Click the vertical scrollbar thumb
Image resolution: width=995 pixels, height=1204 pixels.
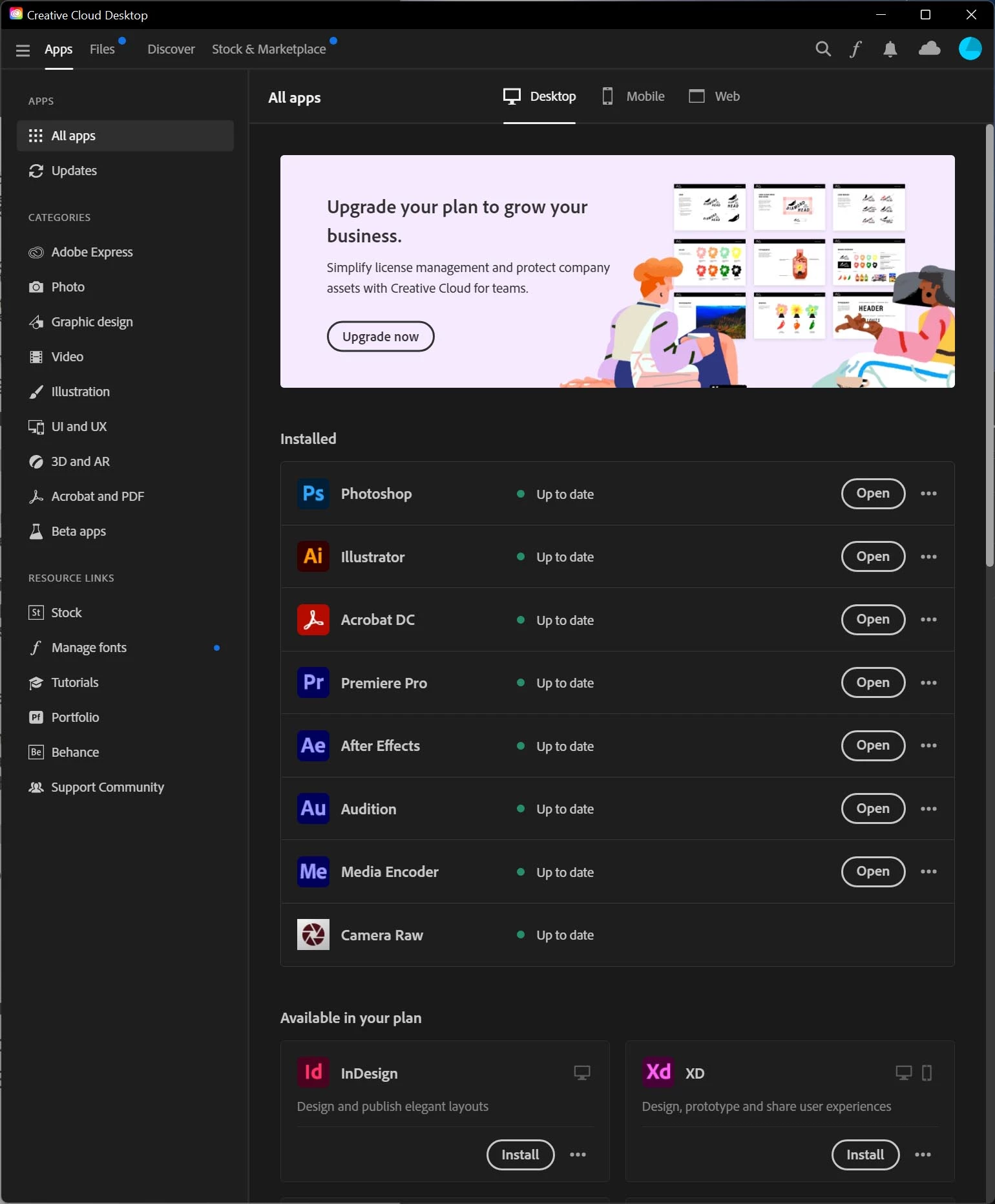coord(989,346)
